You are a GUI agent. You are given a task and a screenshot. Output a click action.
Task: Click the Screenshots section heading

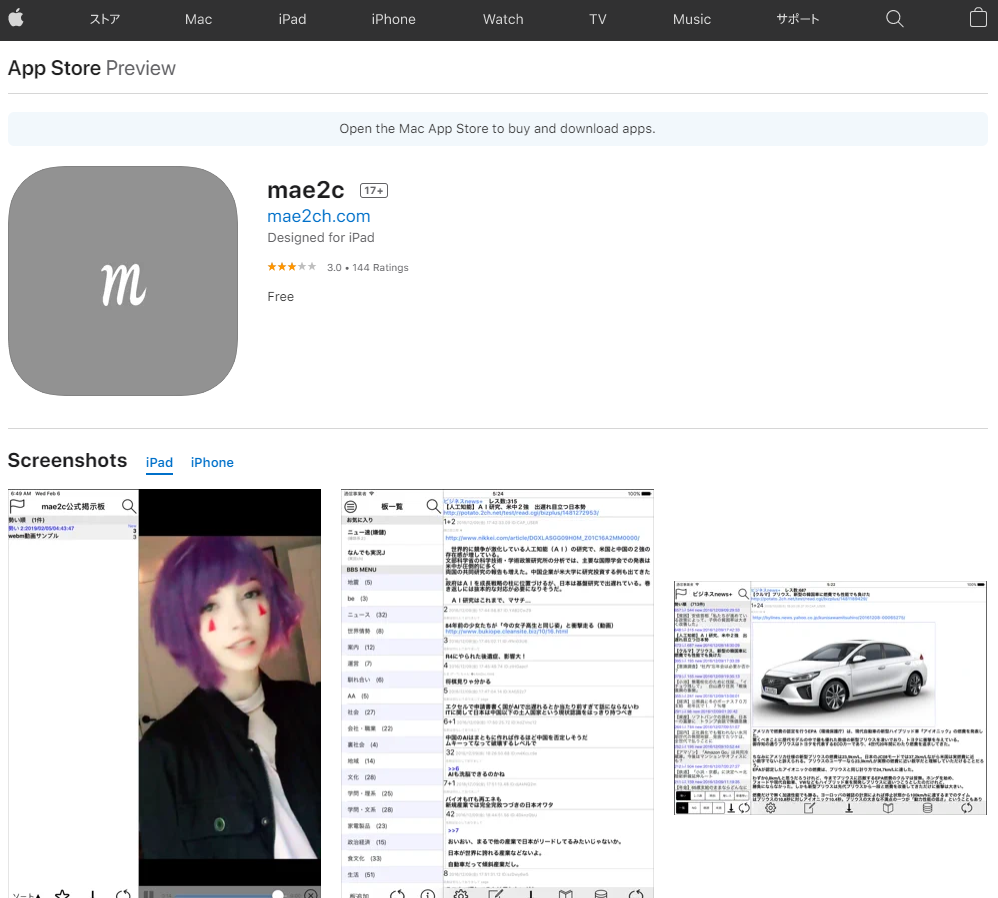point(67,460)
